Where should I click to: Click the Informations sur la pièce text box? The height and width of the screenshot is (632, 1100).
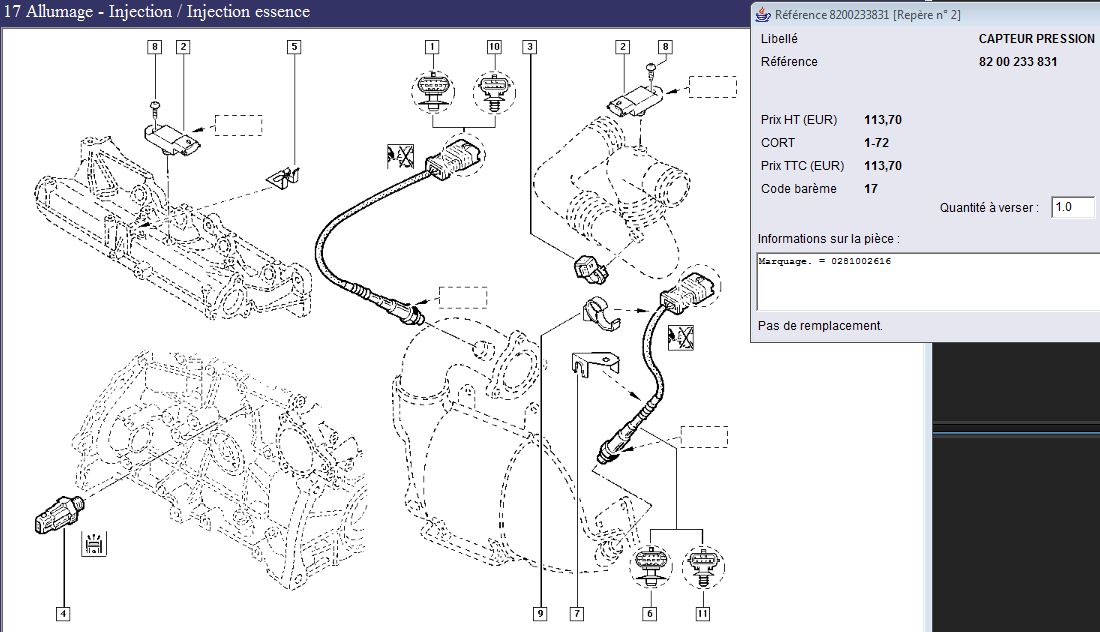pos(927,281)
